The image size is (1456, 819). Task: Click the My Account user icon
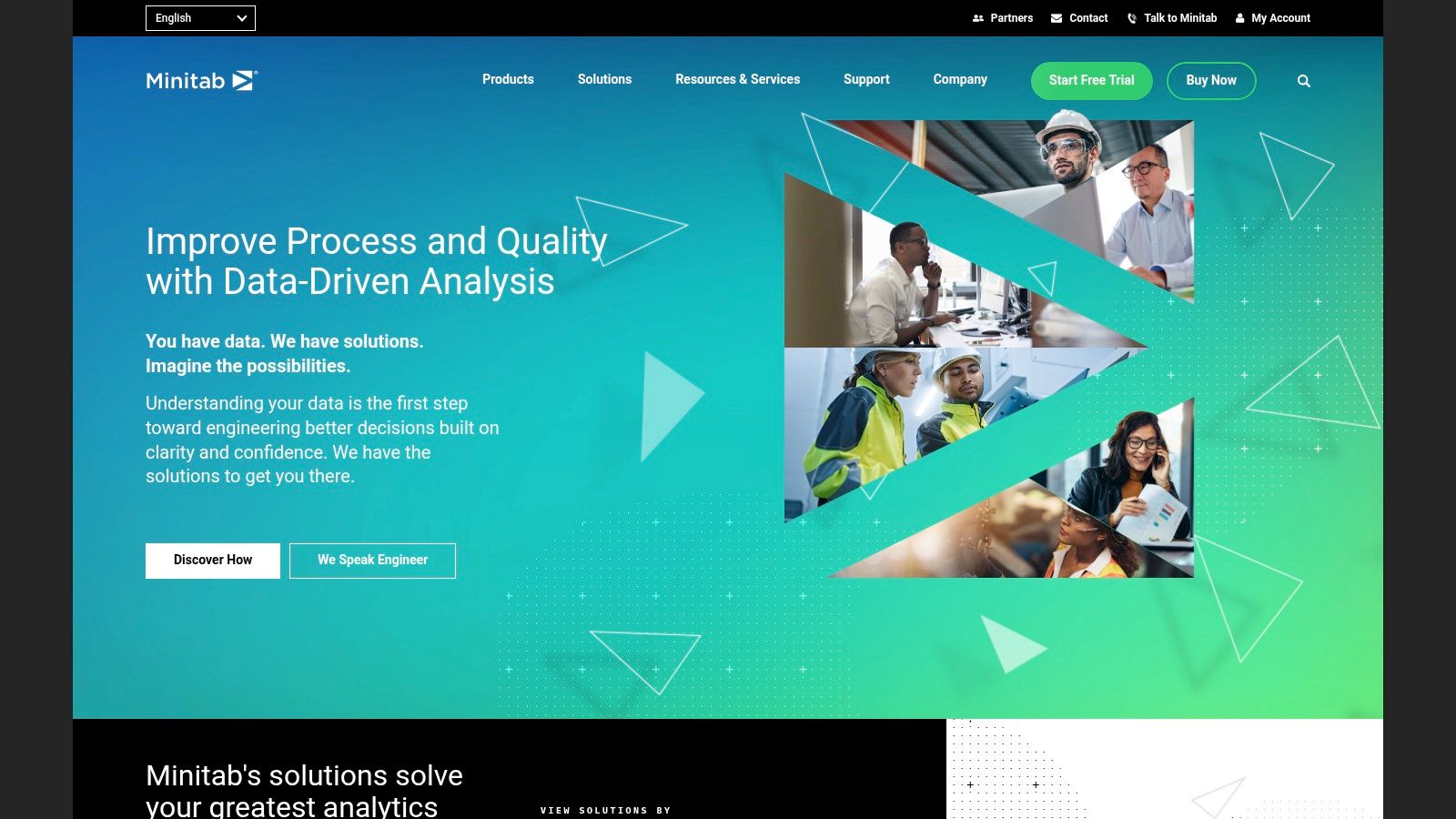(1239, 18)
